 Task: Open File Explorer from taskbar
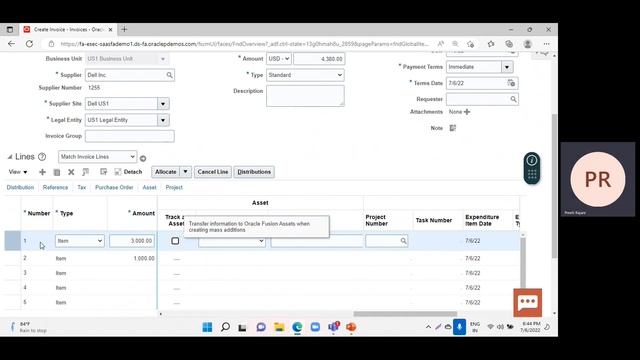[279, 327]
